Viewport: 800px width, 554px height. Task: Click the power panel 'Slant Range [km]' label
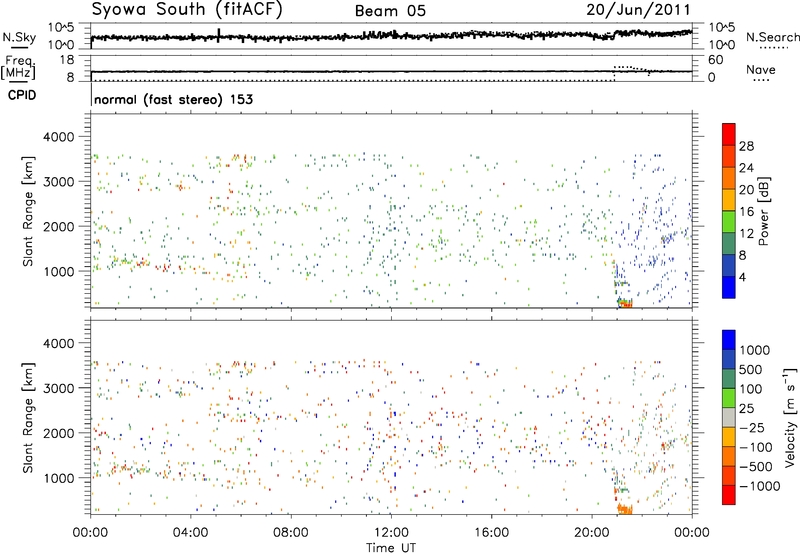click(x=28, y=211)
